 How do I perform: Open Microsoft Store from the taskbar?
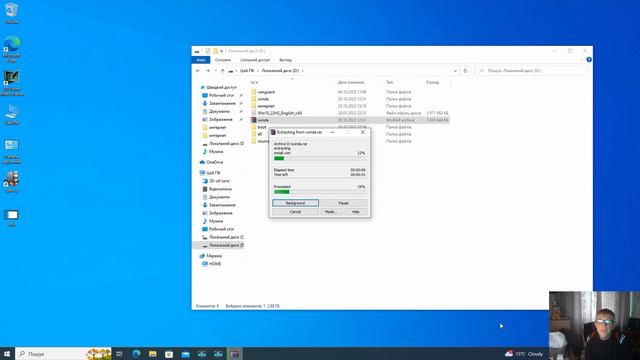pos(169,353)
